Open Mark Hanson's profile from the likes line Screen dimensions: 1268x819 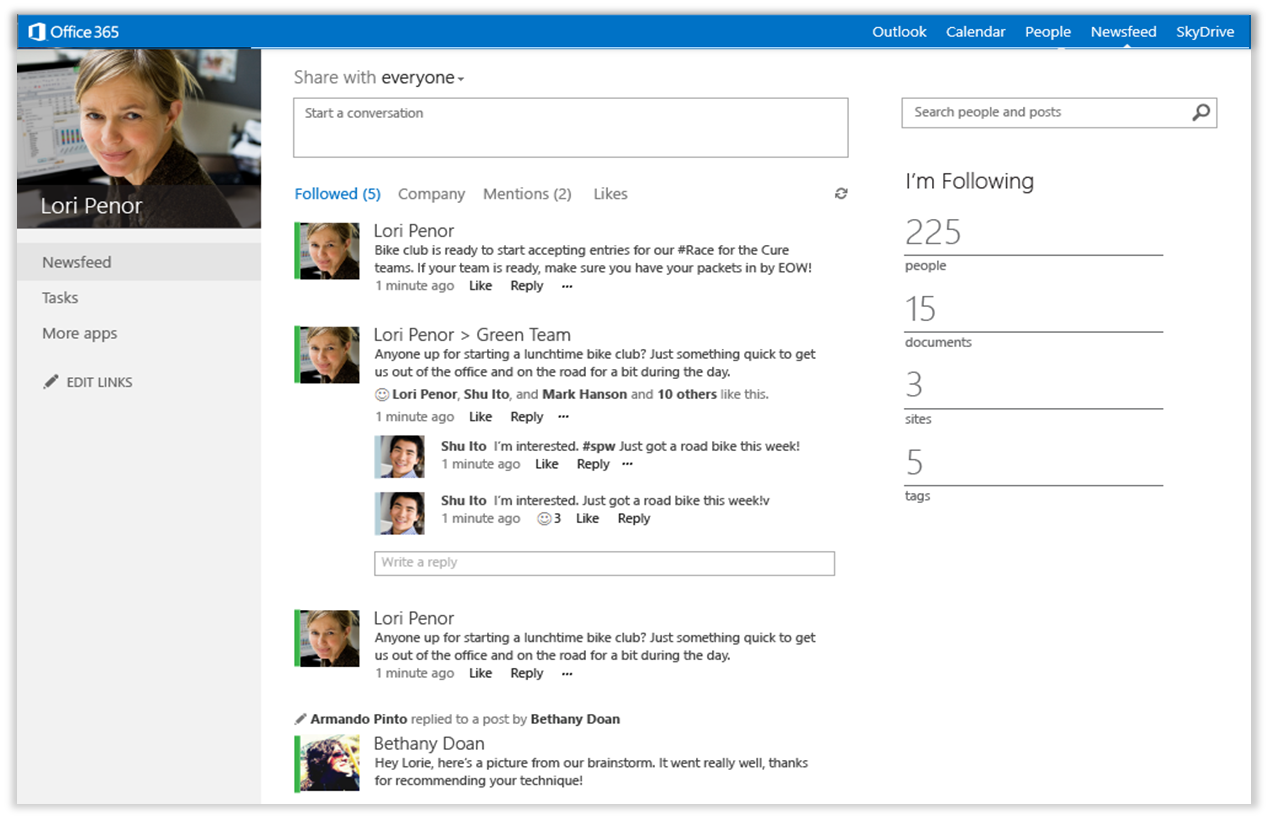585,394
